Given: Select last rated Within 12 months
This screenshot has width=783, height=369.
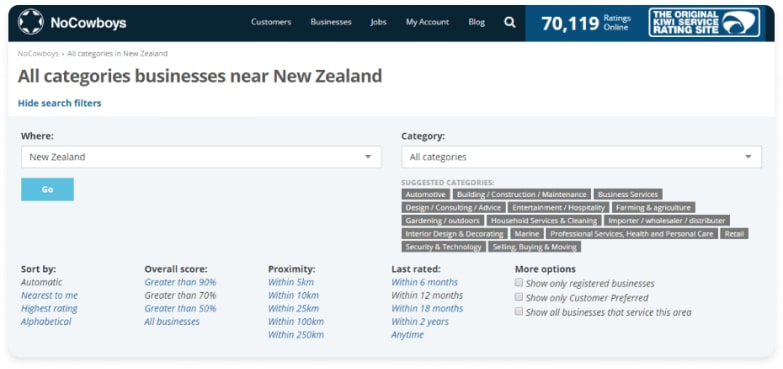Looking at the screenshot, I should 427,296.
